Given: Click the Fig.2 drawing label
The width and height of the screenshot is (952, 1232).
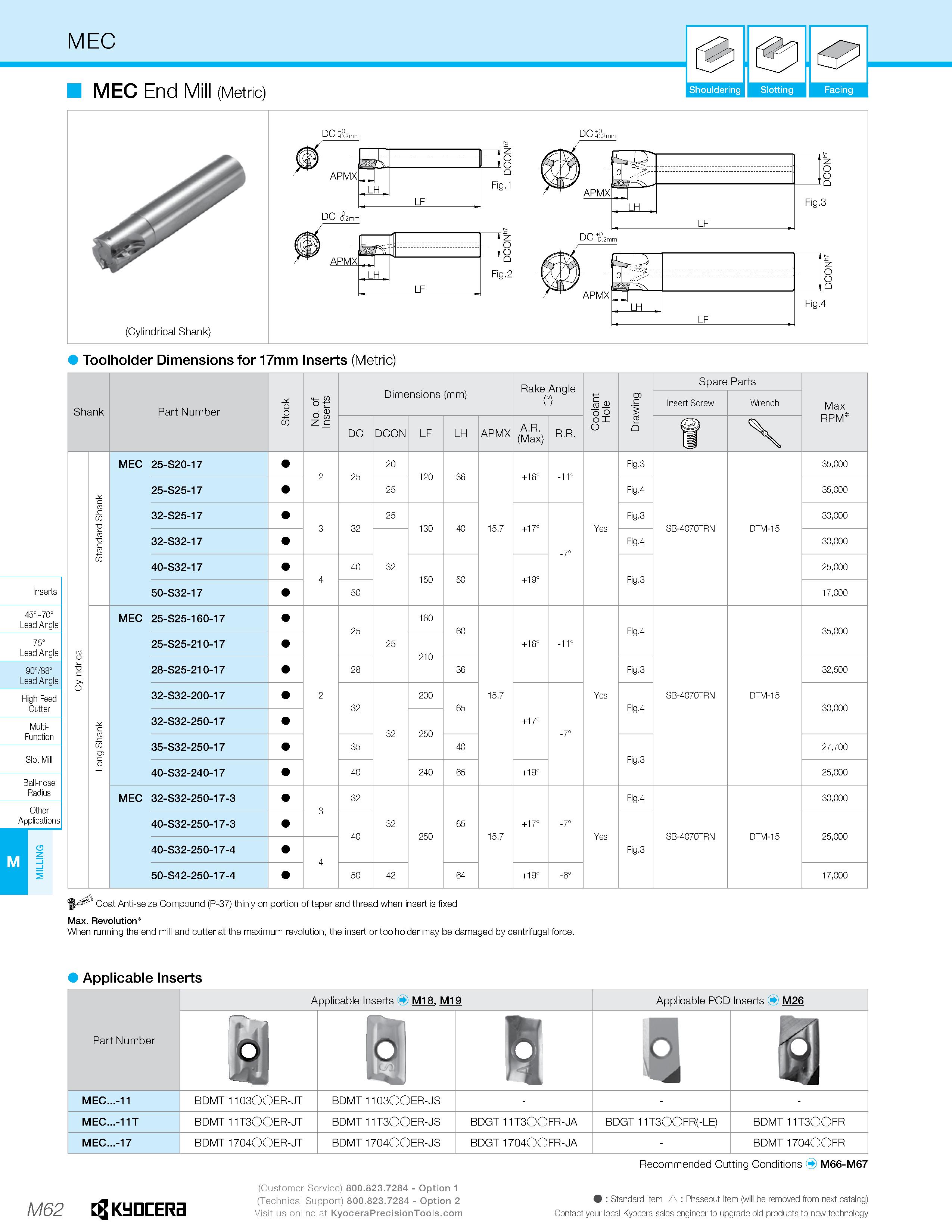Looking at the screenshot, I should [501, 274].
